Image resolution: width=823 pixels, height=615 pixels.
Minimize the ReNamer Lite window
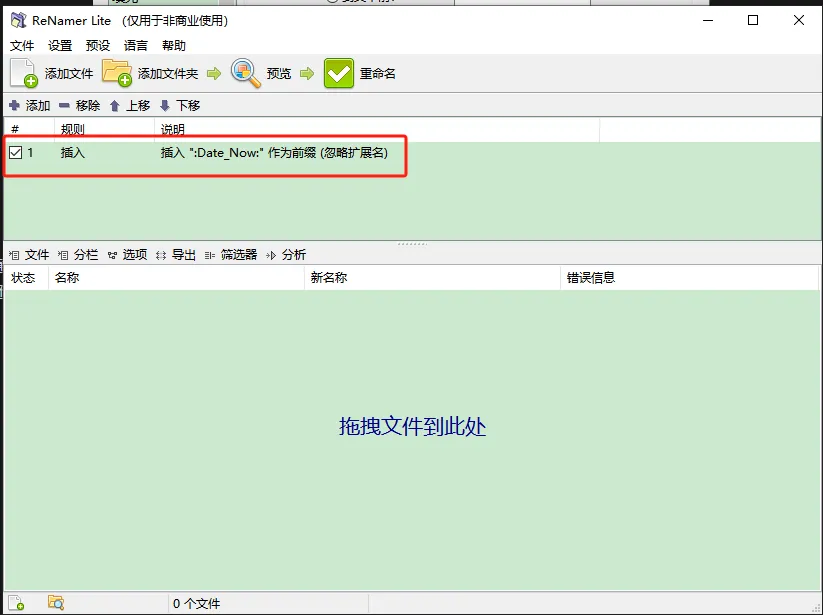point(708,20)
